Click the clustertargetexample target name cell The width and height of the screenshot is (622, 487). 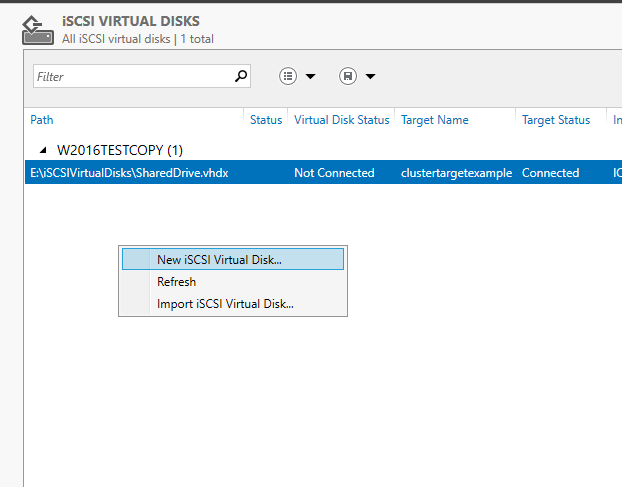(456, 173)
